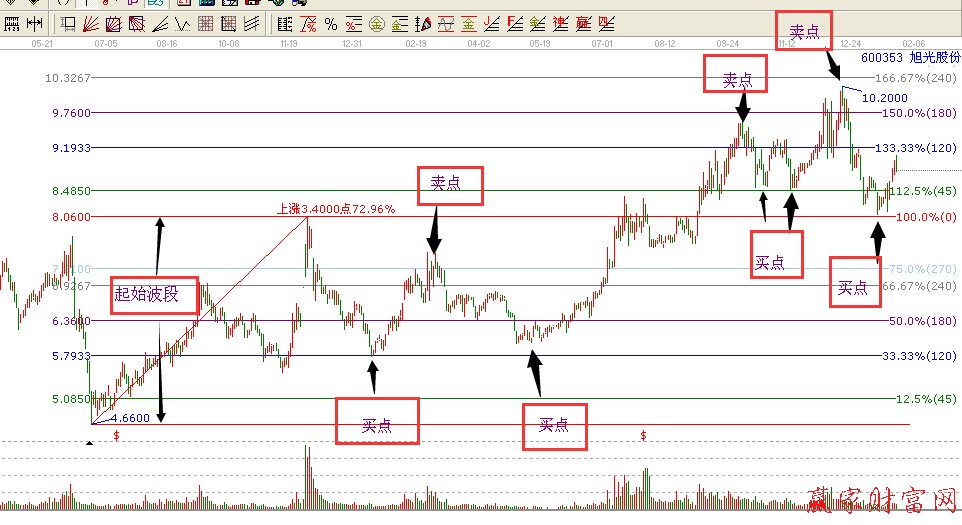Click the rightmost 买点 annotation box
This screenshot has height=525, width=962.
pyautogui.click(x=852, y=286)
